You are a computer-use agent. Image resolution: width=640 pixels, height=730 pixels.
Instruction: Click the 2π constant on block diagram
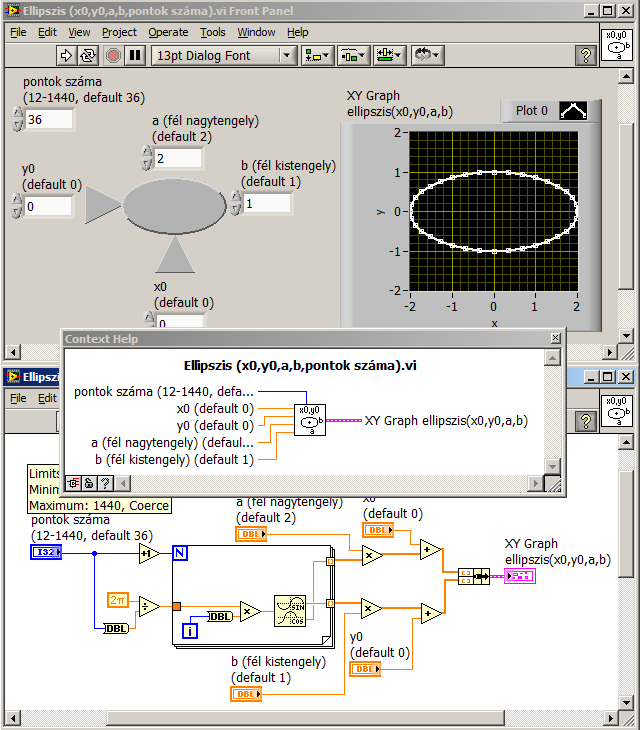(118, 600)
